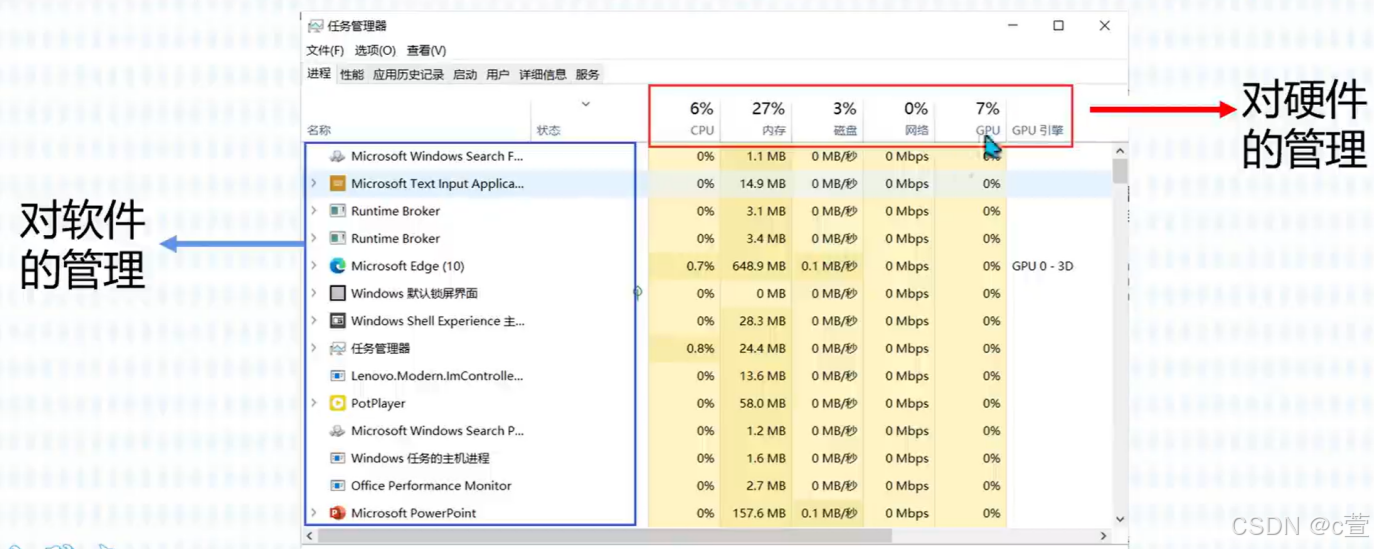Expand the PotPlayer process row
Viewport: 1374px width, 549px height.
pyautogui.click(x=314, y=403)
